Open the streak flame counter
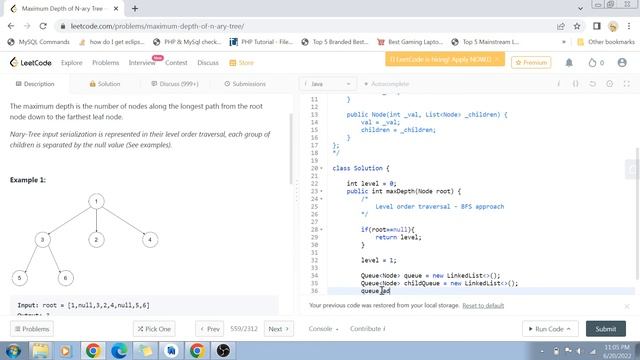The height and width of the screenshot is (360, 640). [x=596, y=62]
